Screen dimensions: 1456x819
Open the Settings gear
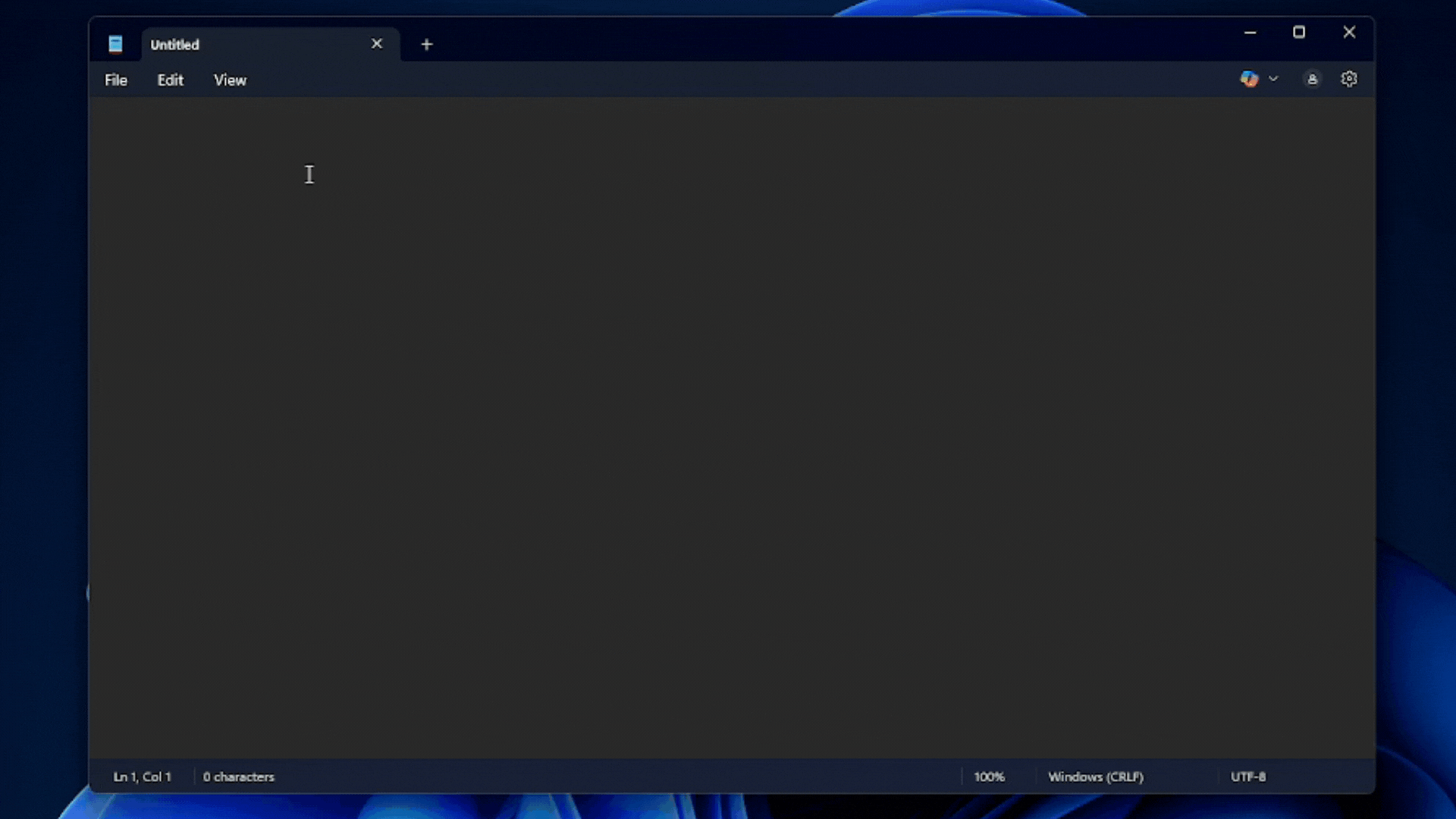(1350, 78)
